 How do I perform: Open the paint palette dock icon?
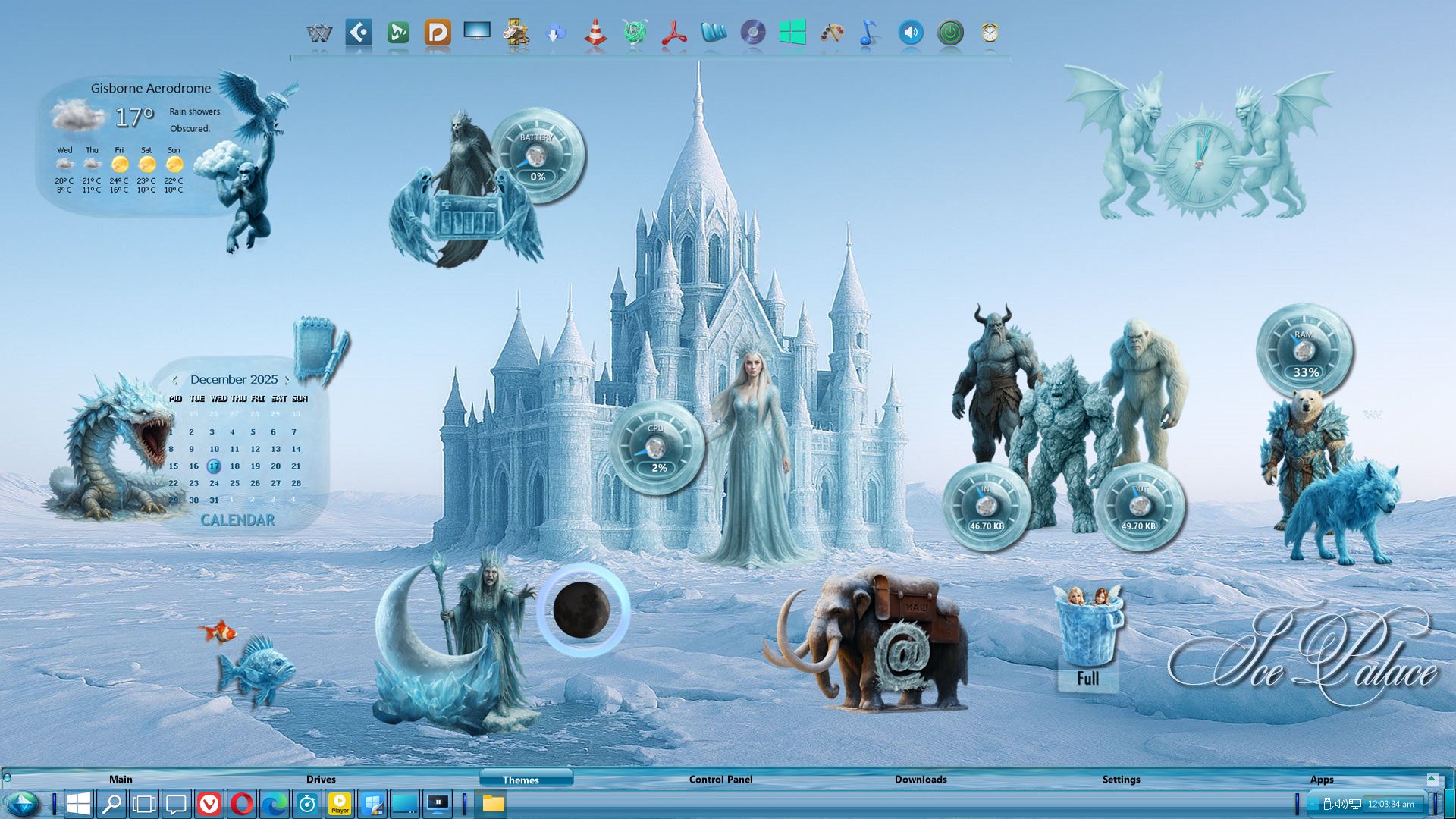[x=832, y=33]
